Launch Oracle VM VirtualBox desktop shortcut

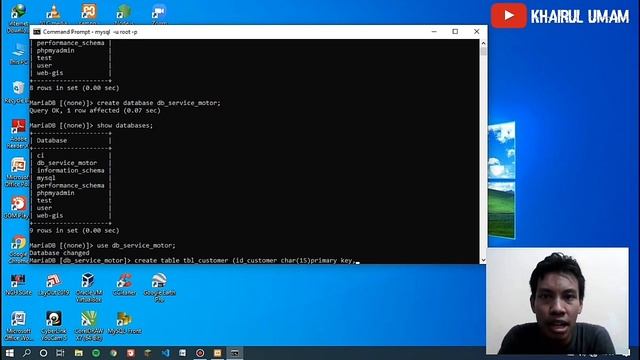pos(89,287)
